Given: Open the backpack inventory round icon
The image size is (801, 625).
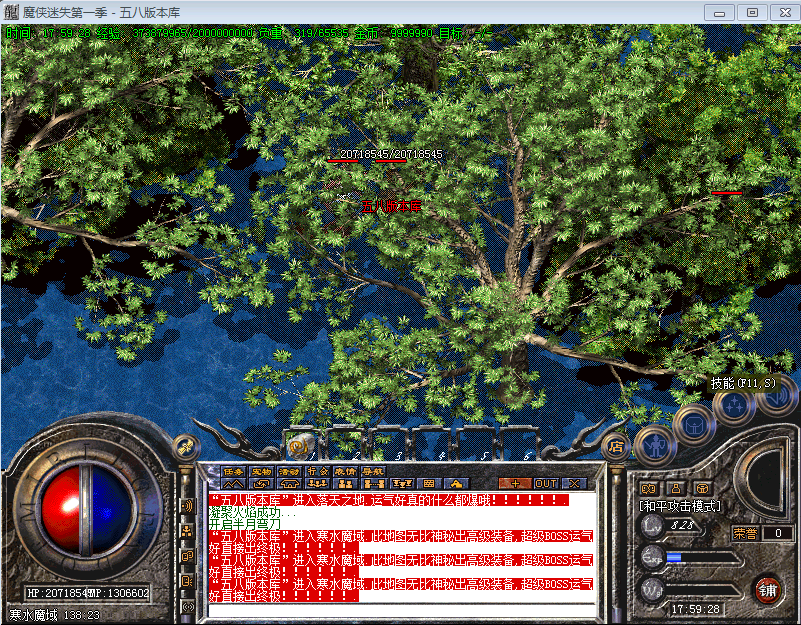Looking at the screenshot, I should [693, 426].
